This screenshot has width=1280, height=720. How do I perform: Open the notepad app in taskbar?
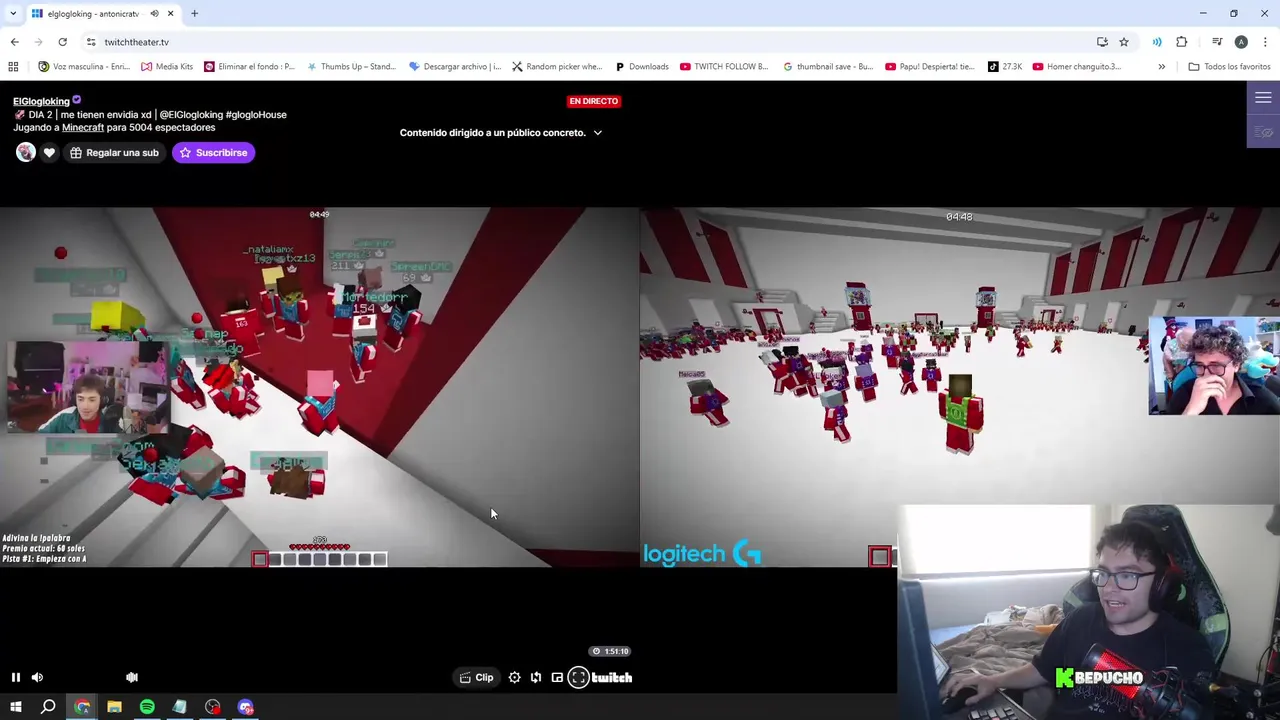pyautogui.click(x=180, y=707)
